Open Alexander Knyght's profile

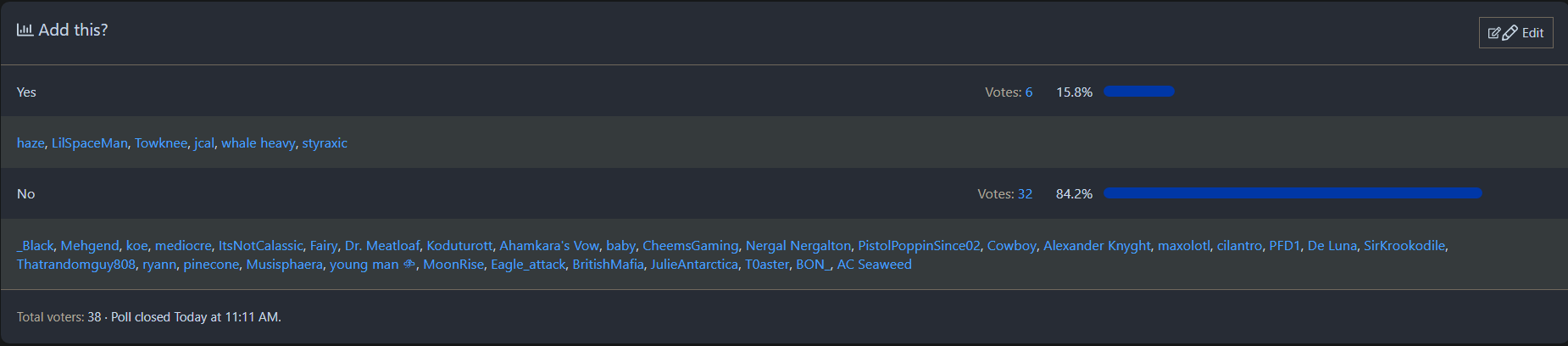pyautogui.click(x=1097, y=246)
